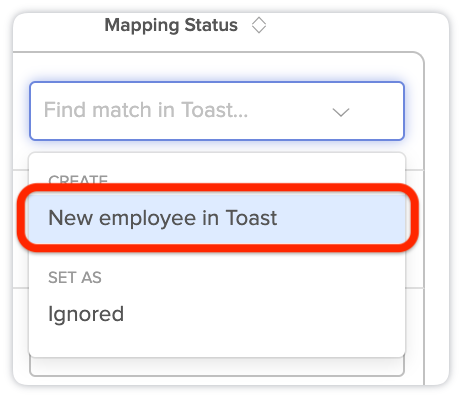
Task: Collapse the Find match dropdown via arrow
Action: pyautogui.click(x=341, y=112)
